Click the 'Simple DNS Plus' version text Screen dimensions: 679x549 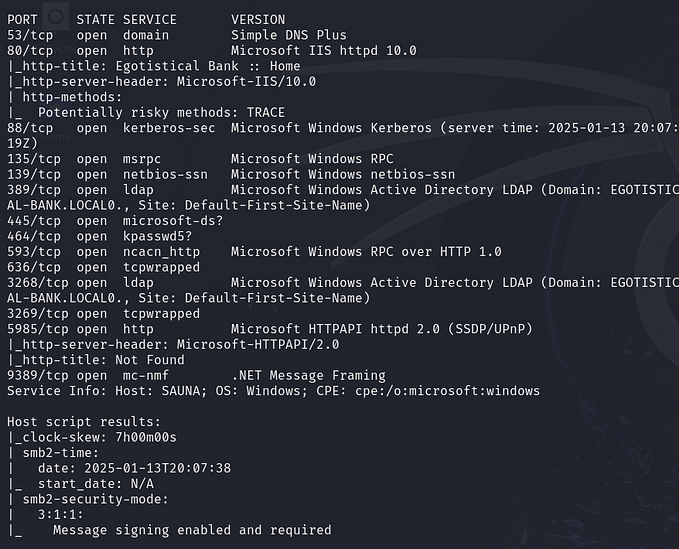pyautogui.click(x=288, y=35)
